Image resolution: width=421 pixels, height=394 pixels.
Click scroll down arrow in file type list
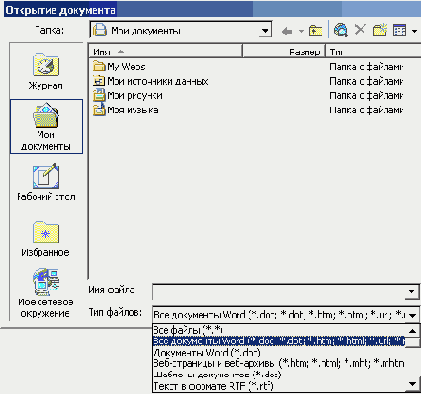(413, 384)
